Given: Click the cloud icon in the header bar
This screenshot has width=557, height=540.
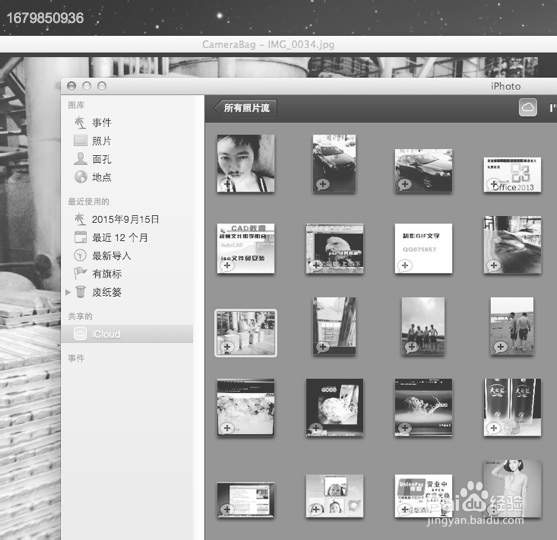Looking at the screenshot, I should pos(528,107).
